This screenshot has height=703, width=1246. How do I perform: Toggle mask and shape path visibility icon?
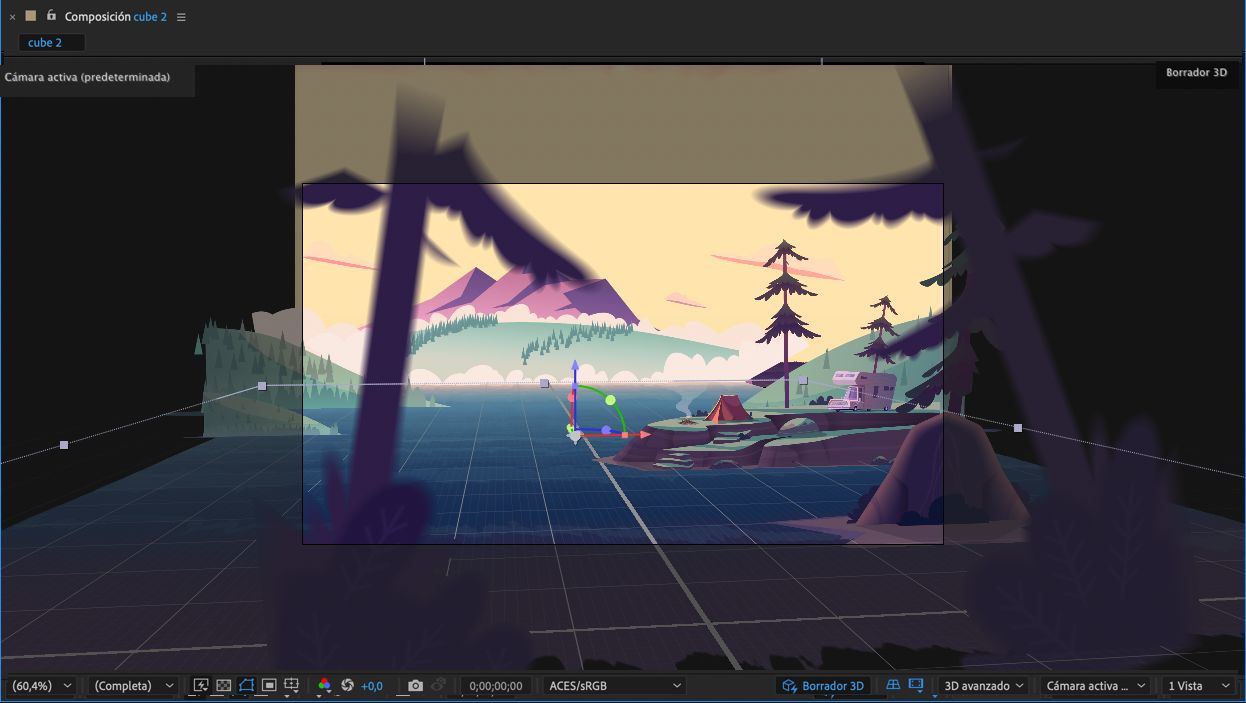(x=247, y=685)
